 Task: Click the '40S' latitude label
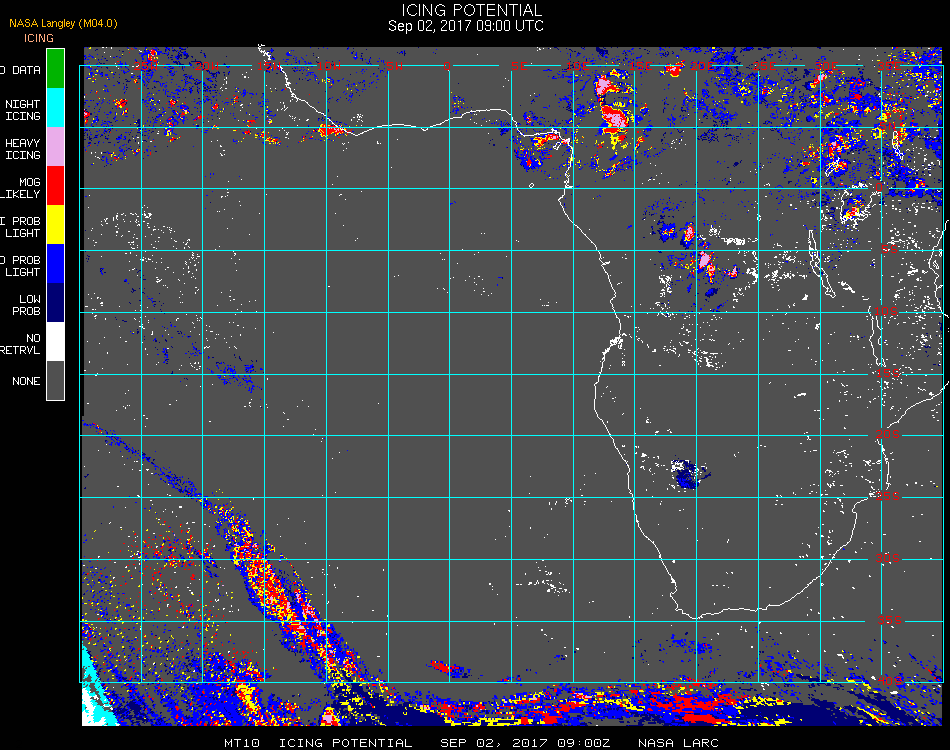coord(891,681)
